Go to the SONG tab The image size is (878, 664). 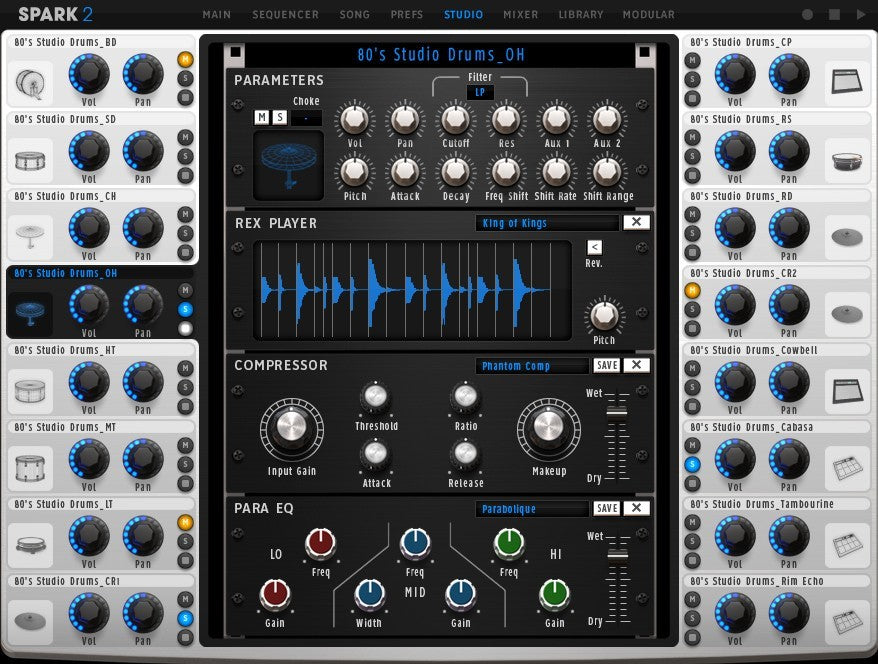[354, 15]
